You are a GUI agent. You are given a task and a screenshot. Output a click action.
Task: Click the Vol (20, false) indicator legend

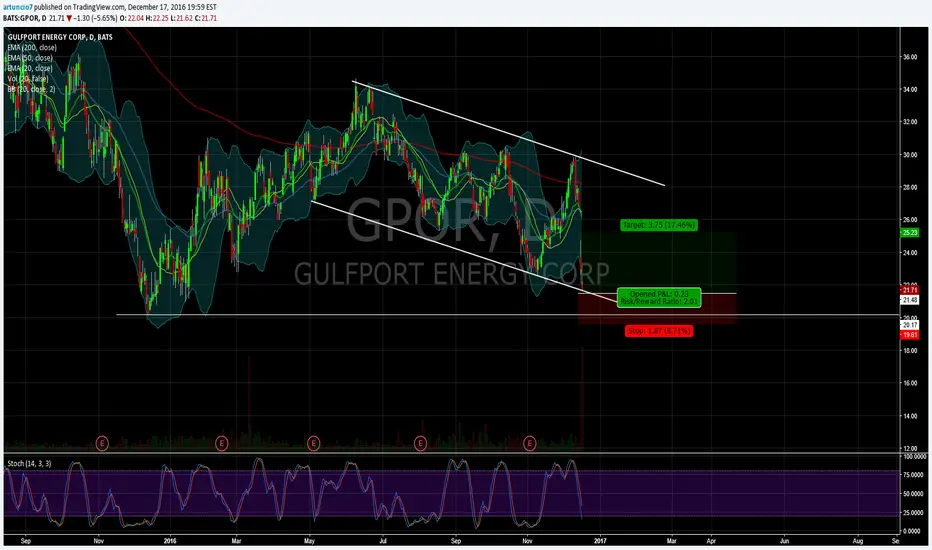(x=28, y=78)
